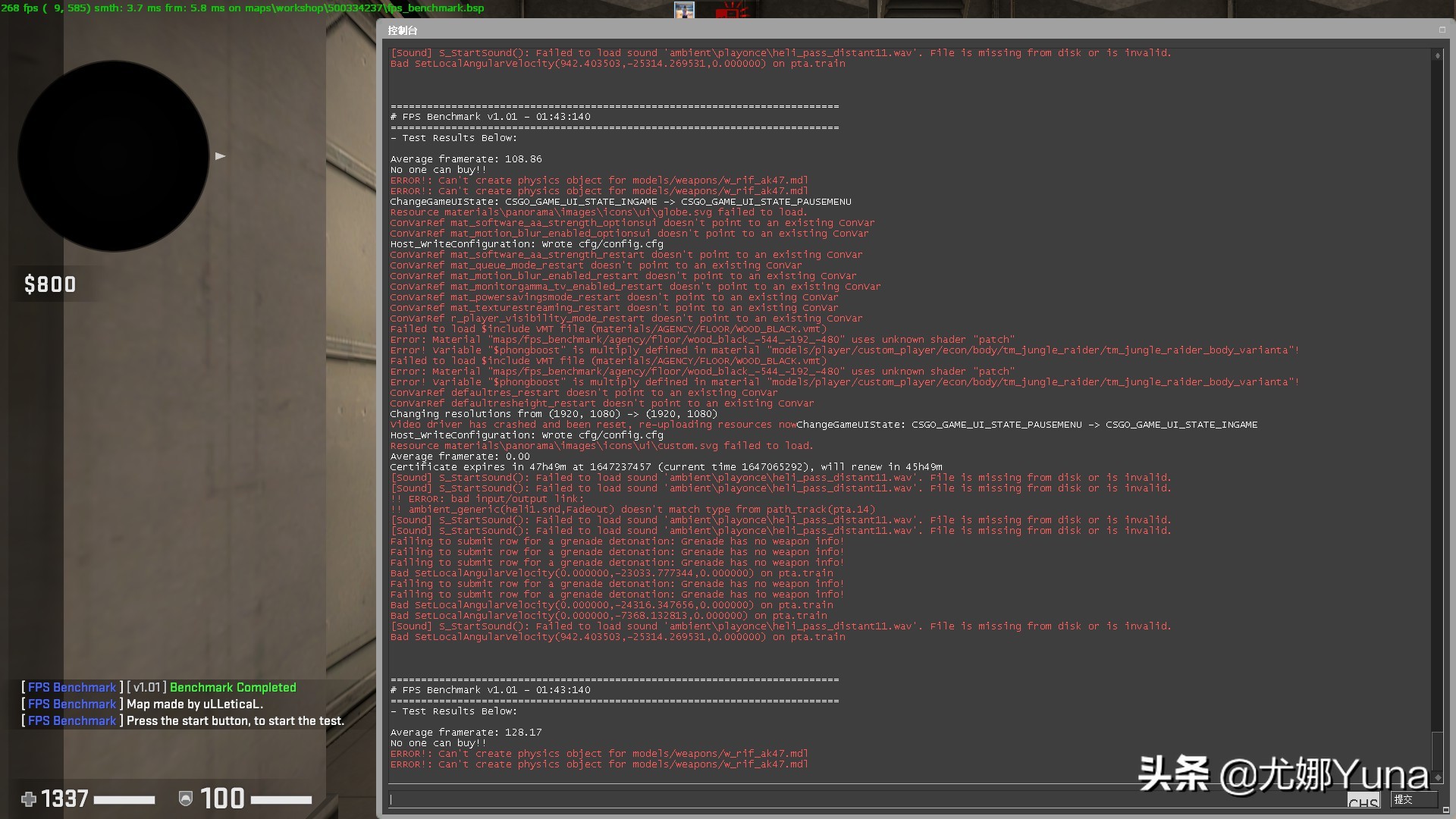The image size is (1456, 819).
Task: Click the white arrow beside the radar
Action: (x=220, y=156)
